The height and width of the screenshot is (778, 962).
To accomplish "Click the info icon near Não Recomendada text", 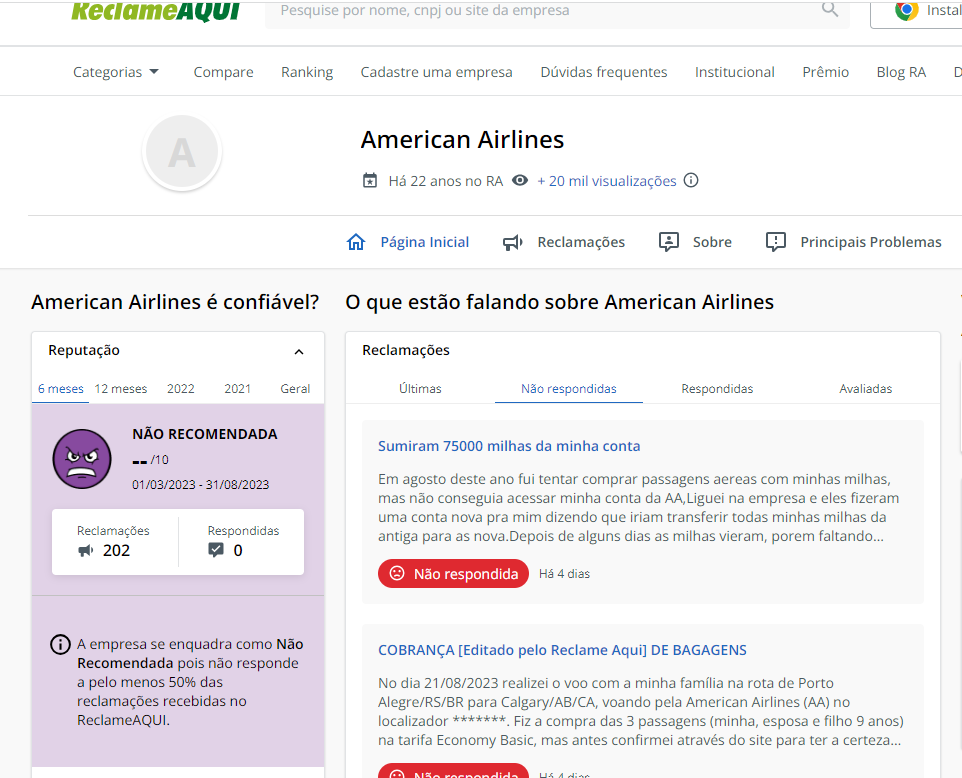I will click(x=60, y=645).
